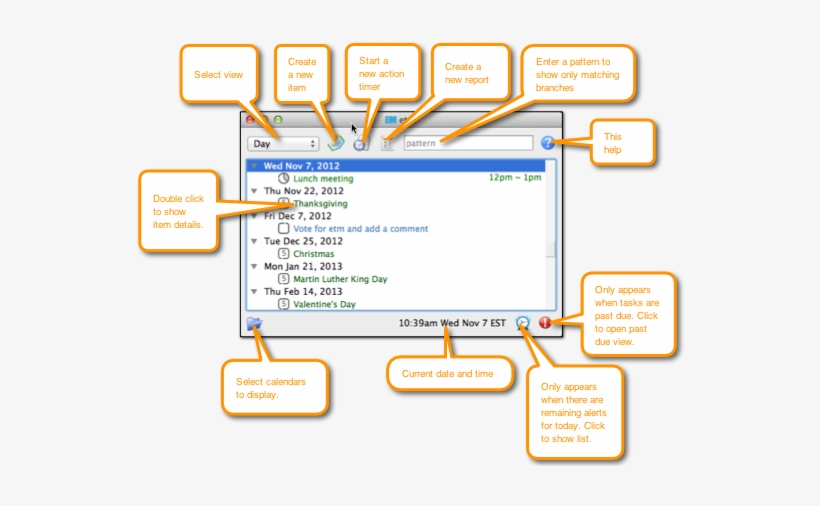820x506 pixels.
Task: Open the Day view dropdown
Action: pyautogui.click(x=283, y=144)
